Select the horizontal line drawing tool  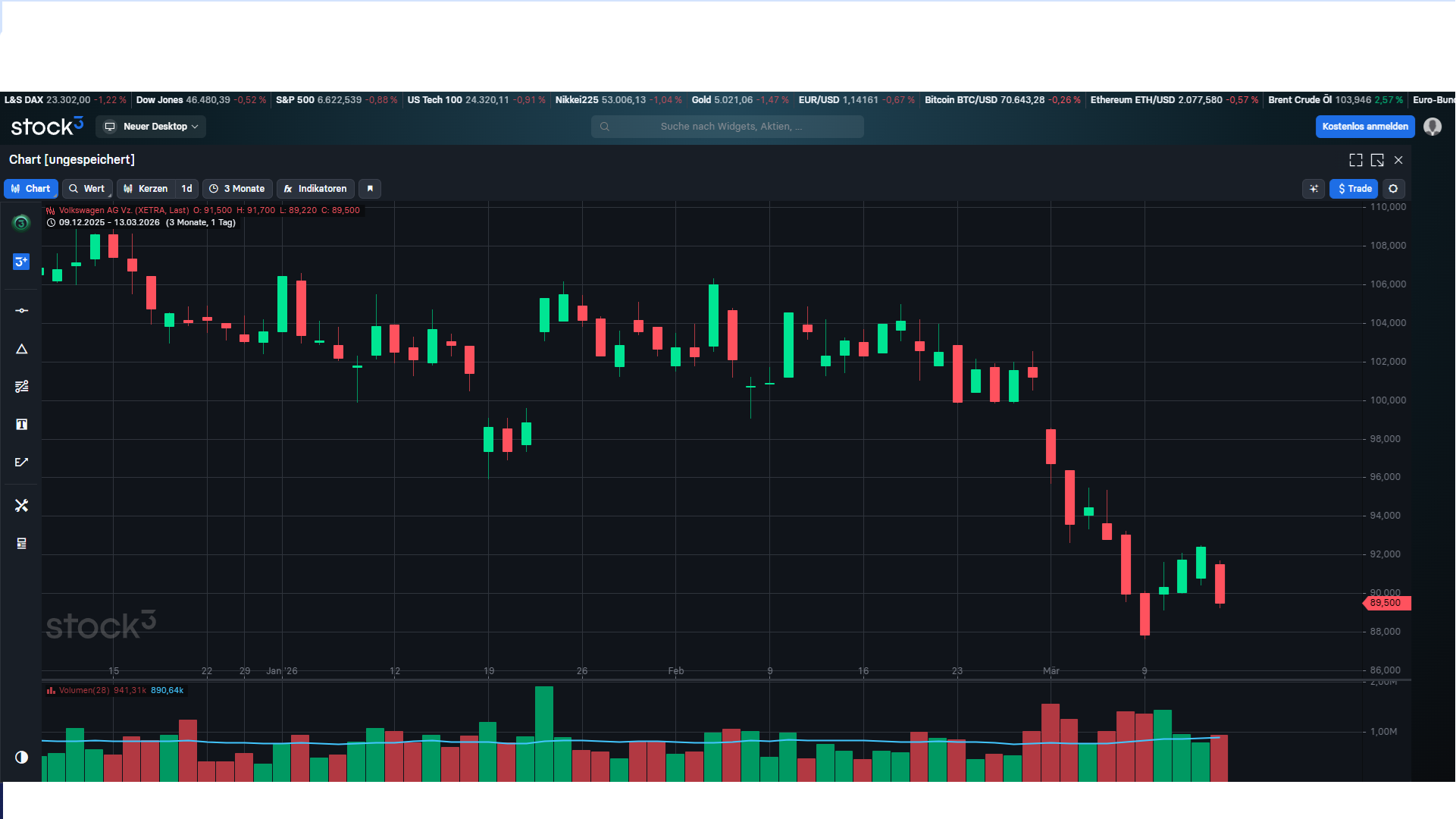pyautogui.click(x=21, y=311)
